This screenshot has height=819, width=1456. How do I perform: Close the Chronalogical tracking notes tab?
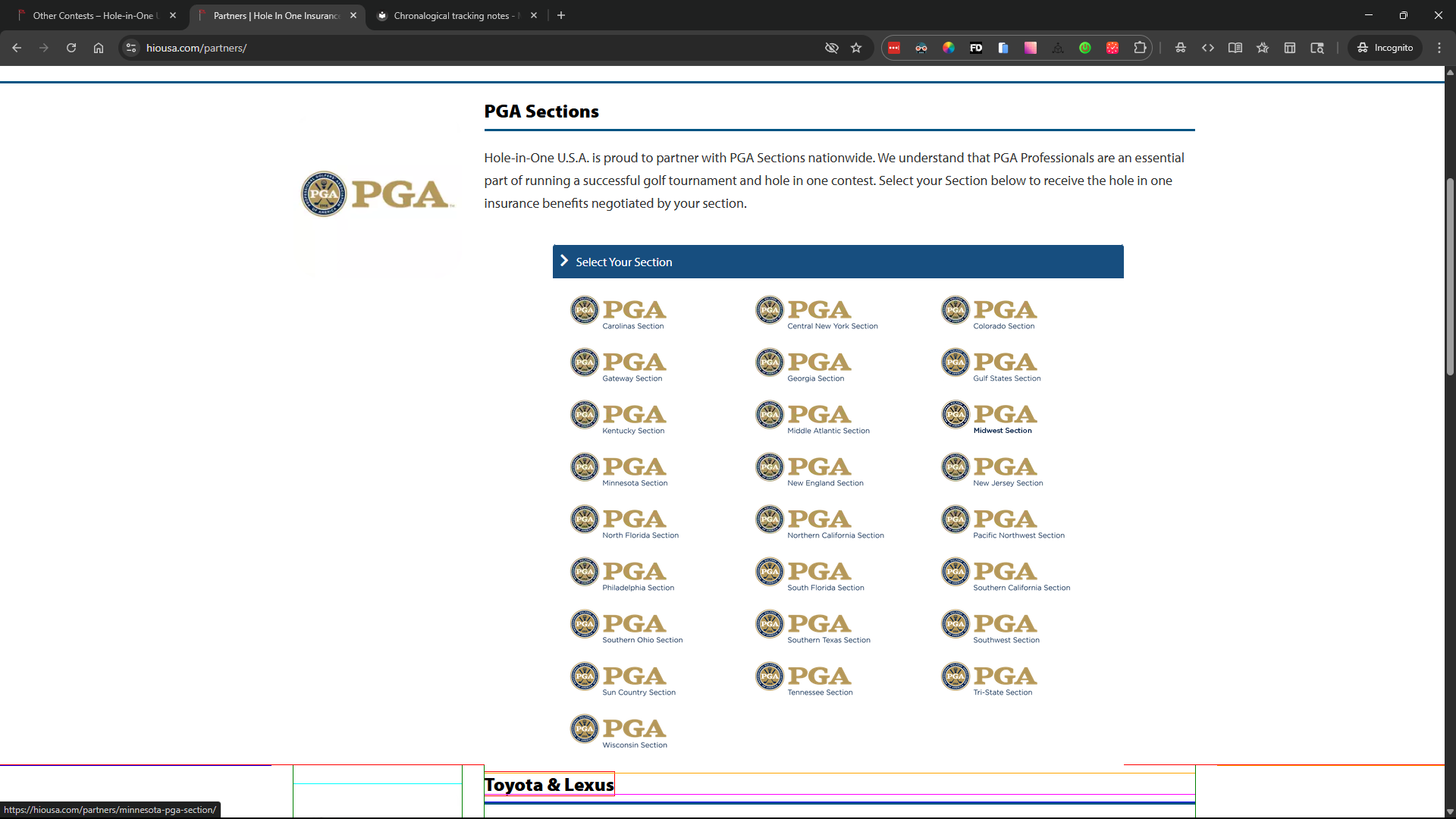pos(534,15)
